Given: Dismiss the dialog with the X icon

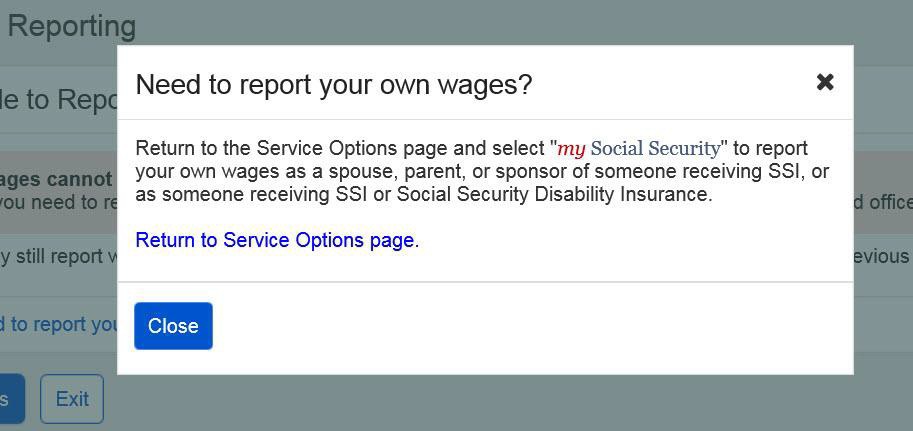Looking at the screenshot, I should tap(825, 82).
